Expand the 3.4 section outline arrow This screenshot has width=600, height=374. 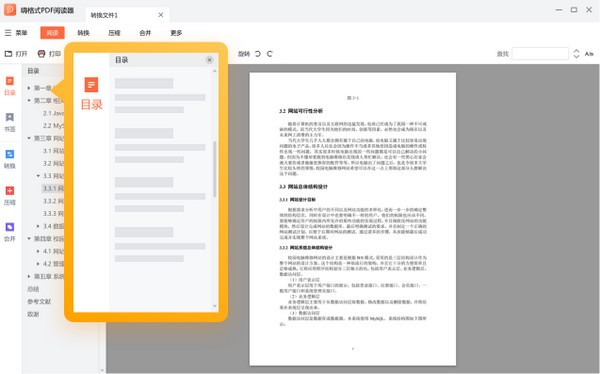tap(38, 226)
